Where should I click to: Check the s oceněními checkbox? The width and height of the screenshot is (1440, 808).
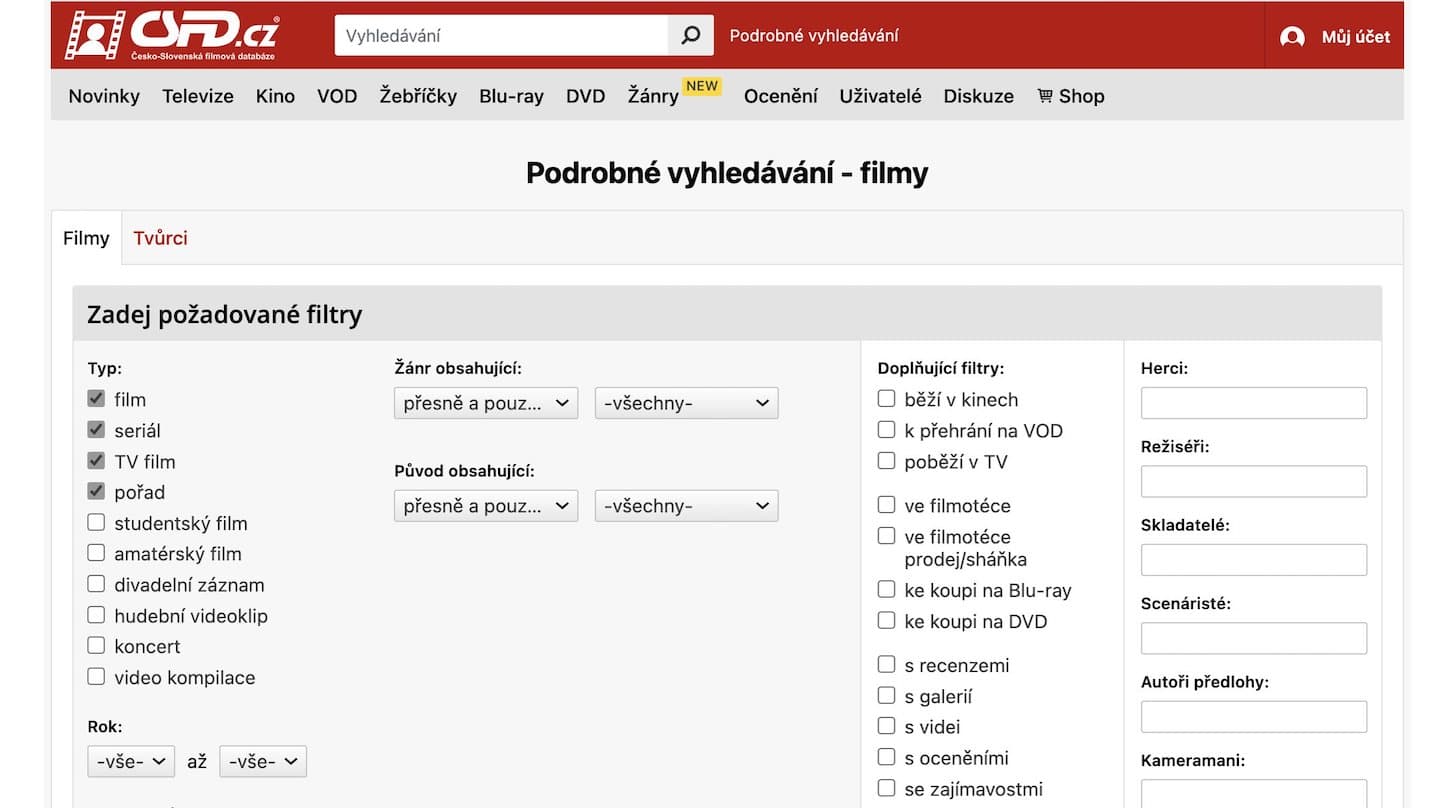pyautogui.click(x=886, y=757)
